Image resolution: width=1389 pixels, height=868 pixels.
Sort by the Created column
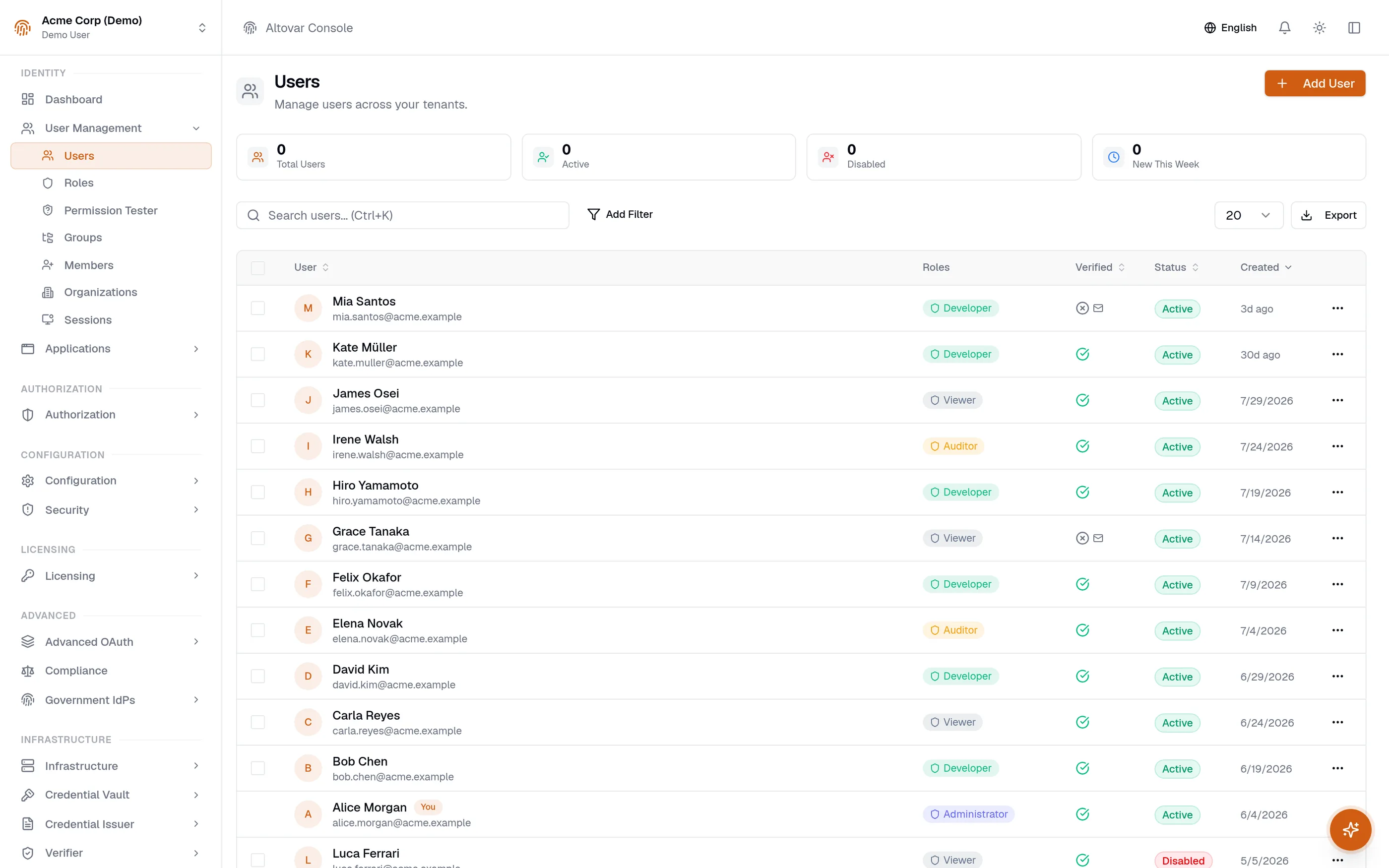point(1265,267)
